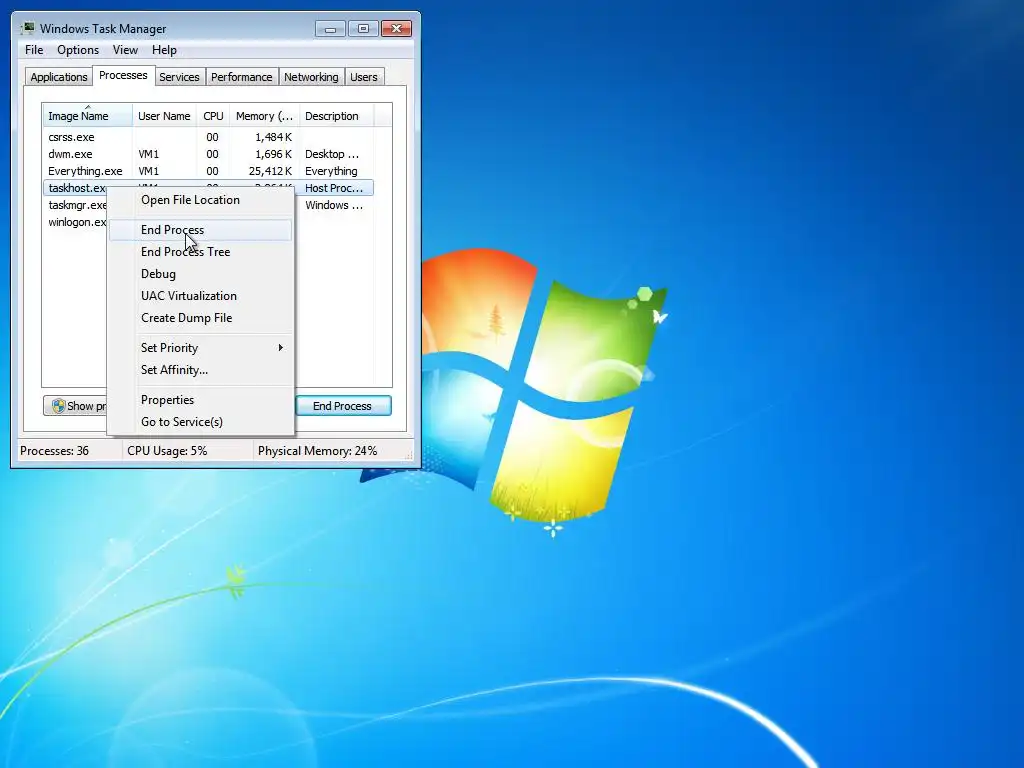1024x768 pixels.
Task: Expand the Set Priority submenu arrow
Action: tap(280, 347)
